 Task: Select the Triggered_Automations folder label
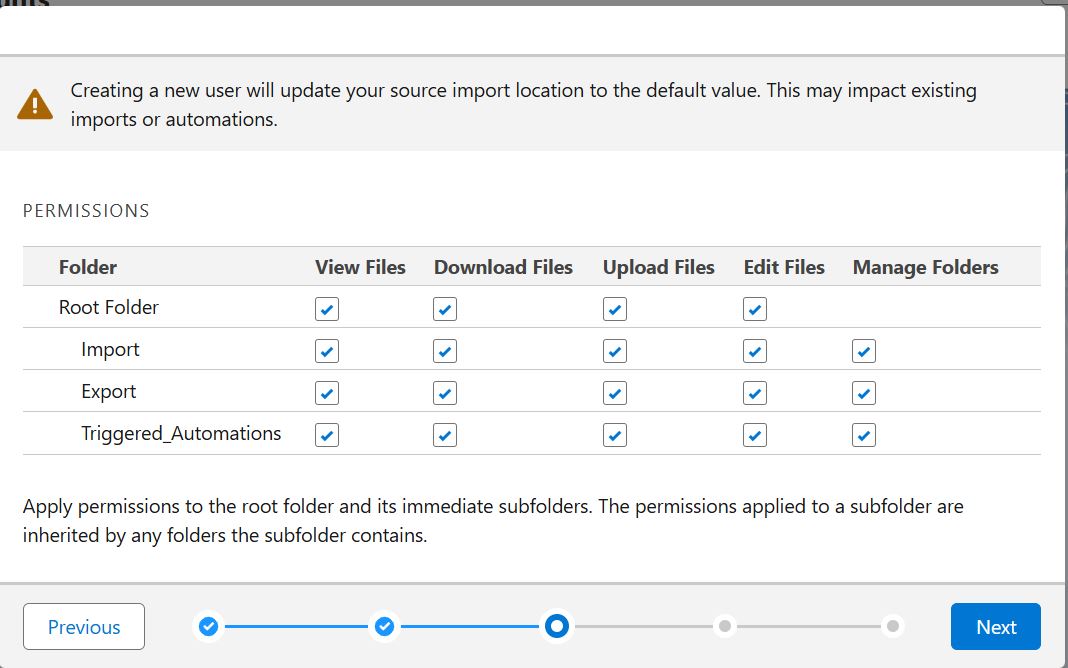[x=181, y=433]
